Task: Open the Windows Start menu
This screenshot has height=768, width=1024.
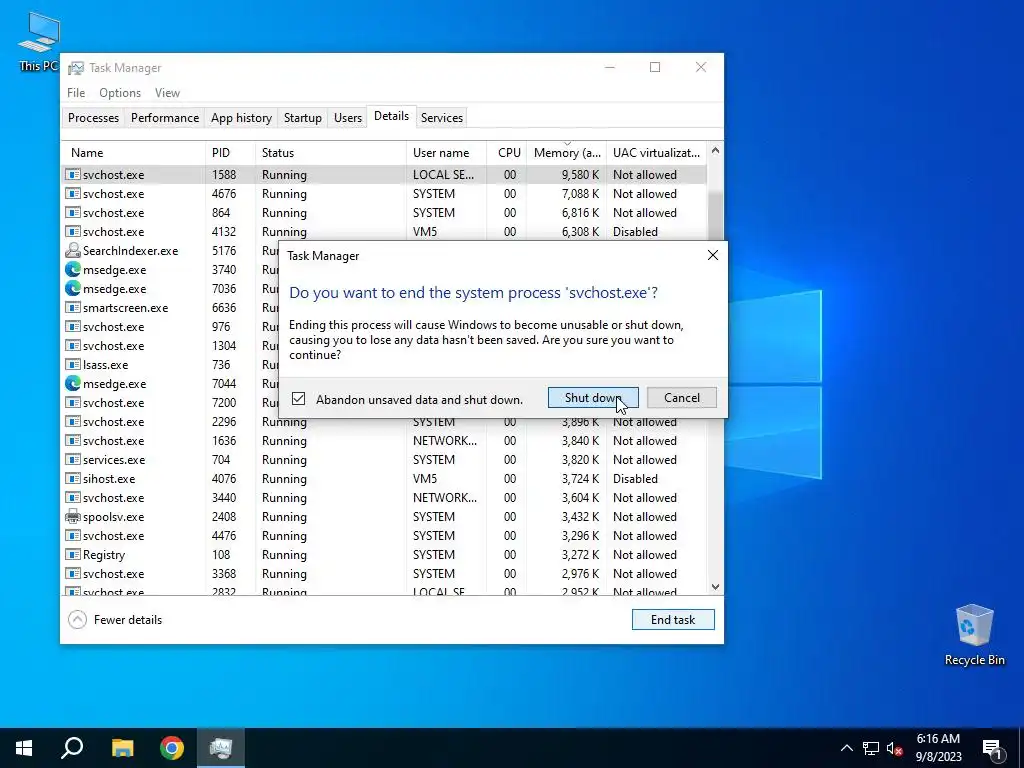Action: [24, 748]
